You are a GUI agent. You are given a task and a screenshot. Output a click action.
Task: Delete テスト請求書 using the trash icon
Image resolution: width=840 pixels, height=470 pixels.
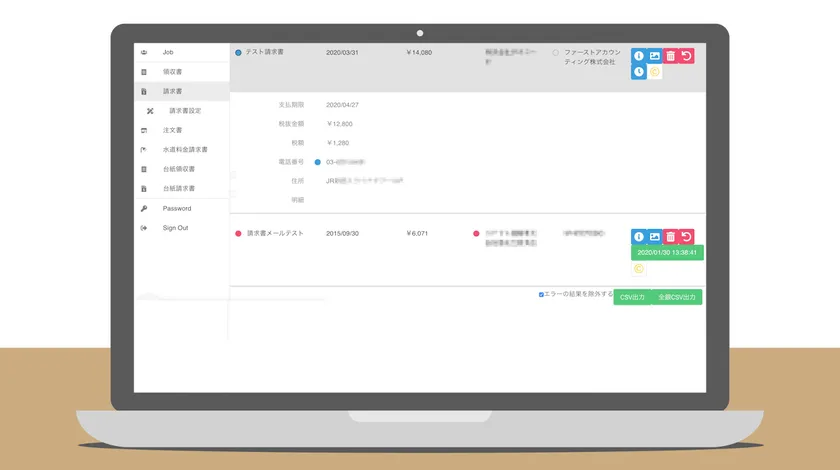(x=670, y=56)
